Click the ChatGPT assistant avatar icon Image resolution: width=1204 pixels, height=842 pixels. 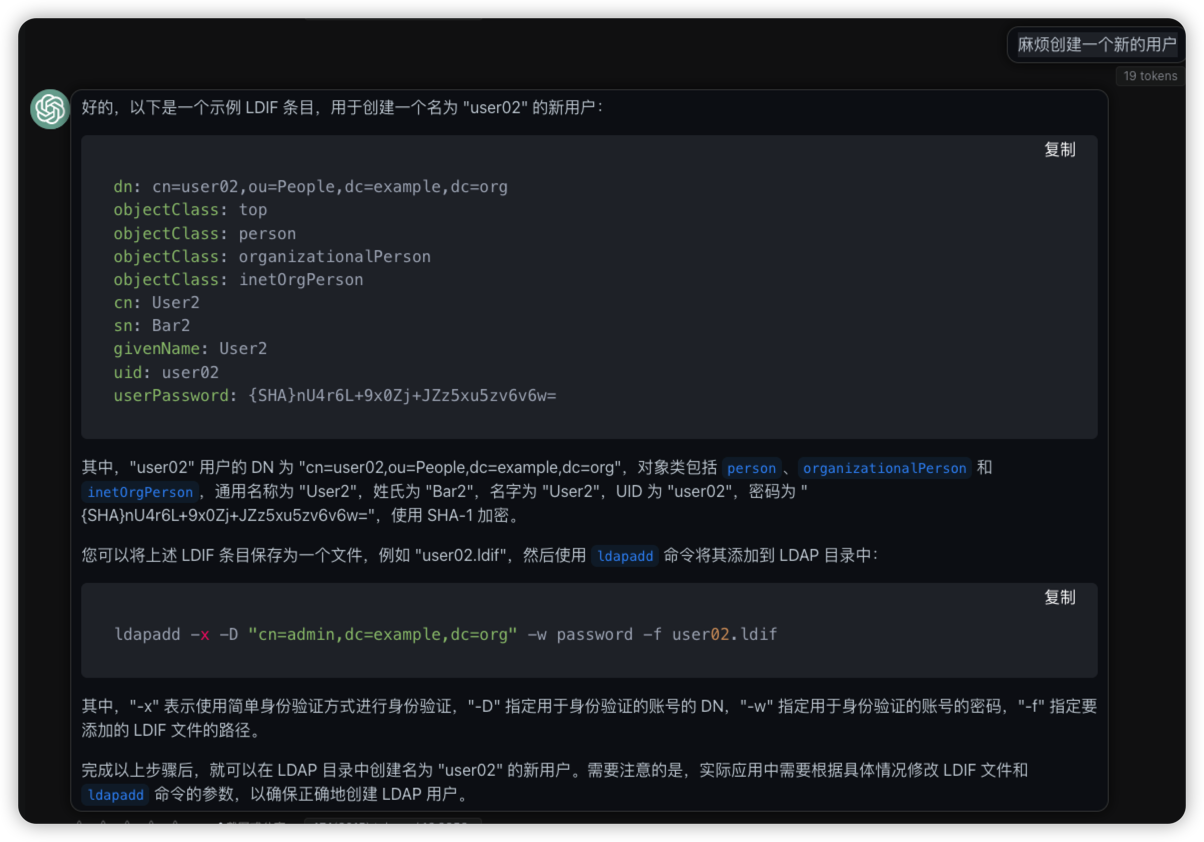point(50,109)
